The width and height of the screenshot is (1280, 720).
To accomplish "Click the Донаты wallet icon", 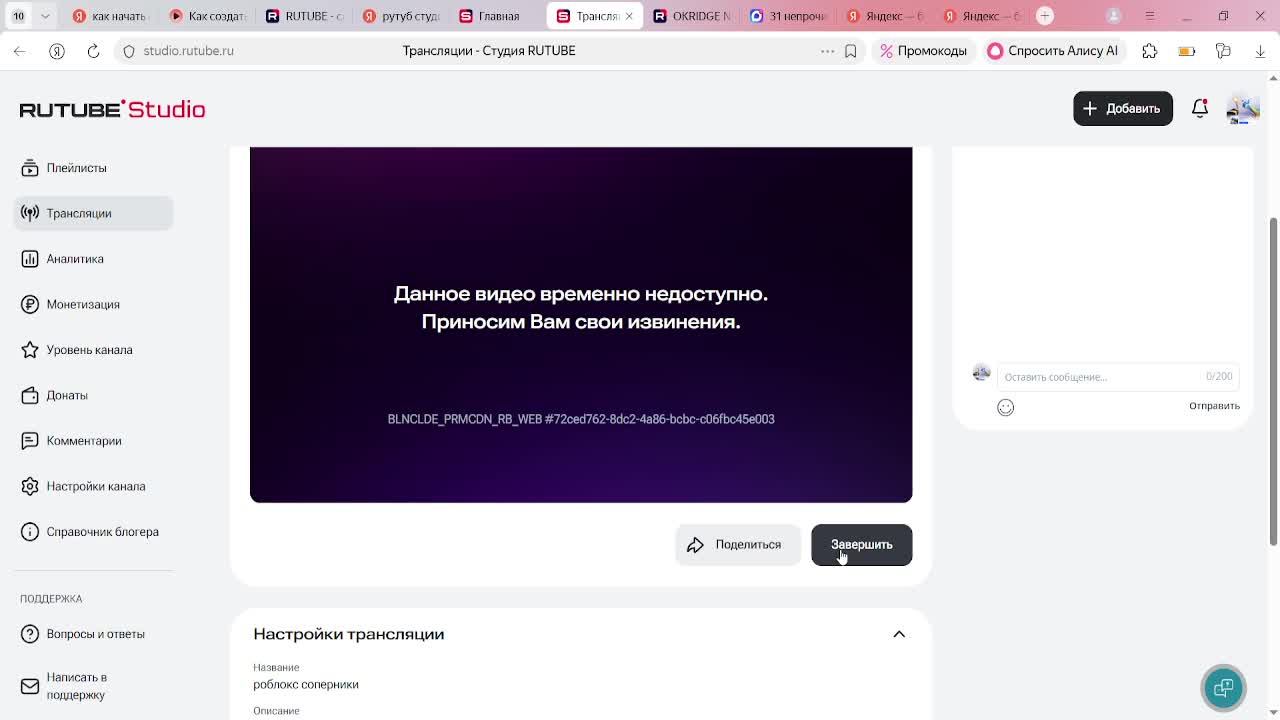I will [x=30, y=395].
